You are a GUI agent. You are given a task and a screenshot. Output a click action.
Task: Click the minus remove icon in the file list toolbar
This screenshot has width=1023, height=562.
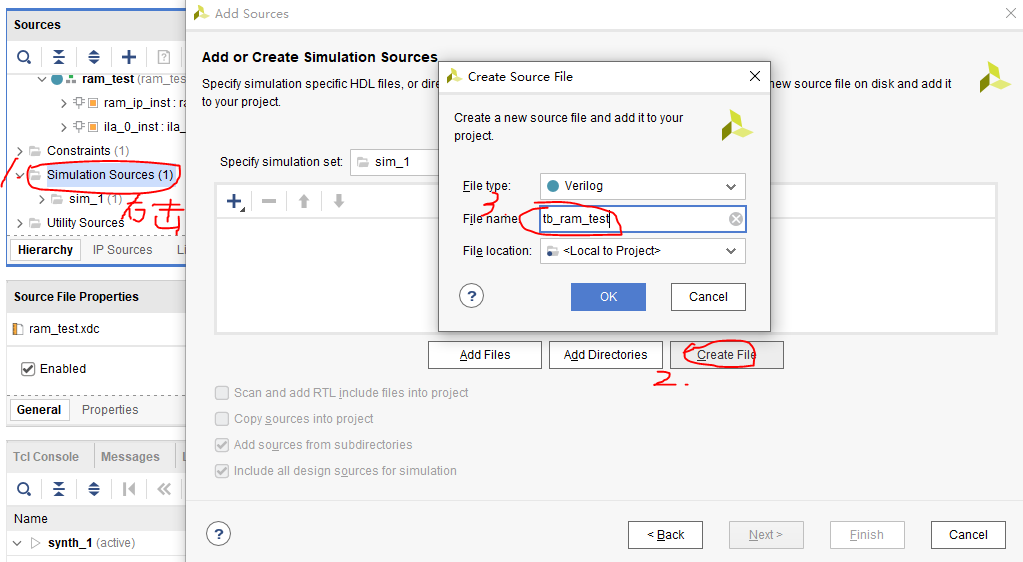click(269, 202)
